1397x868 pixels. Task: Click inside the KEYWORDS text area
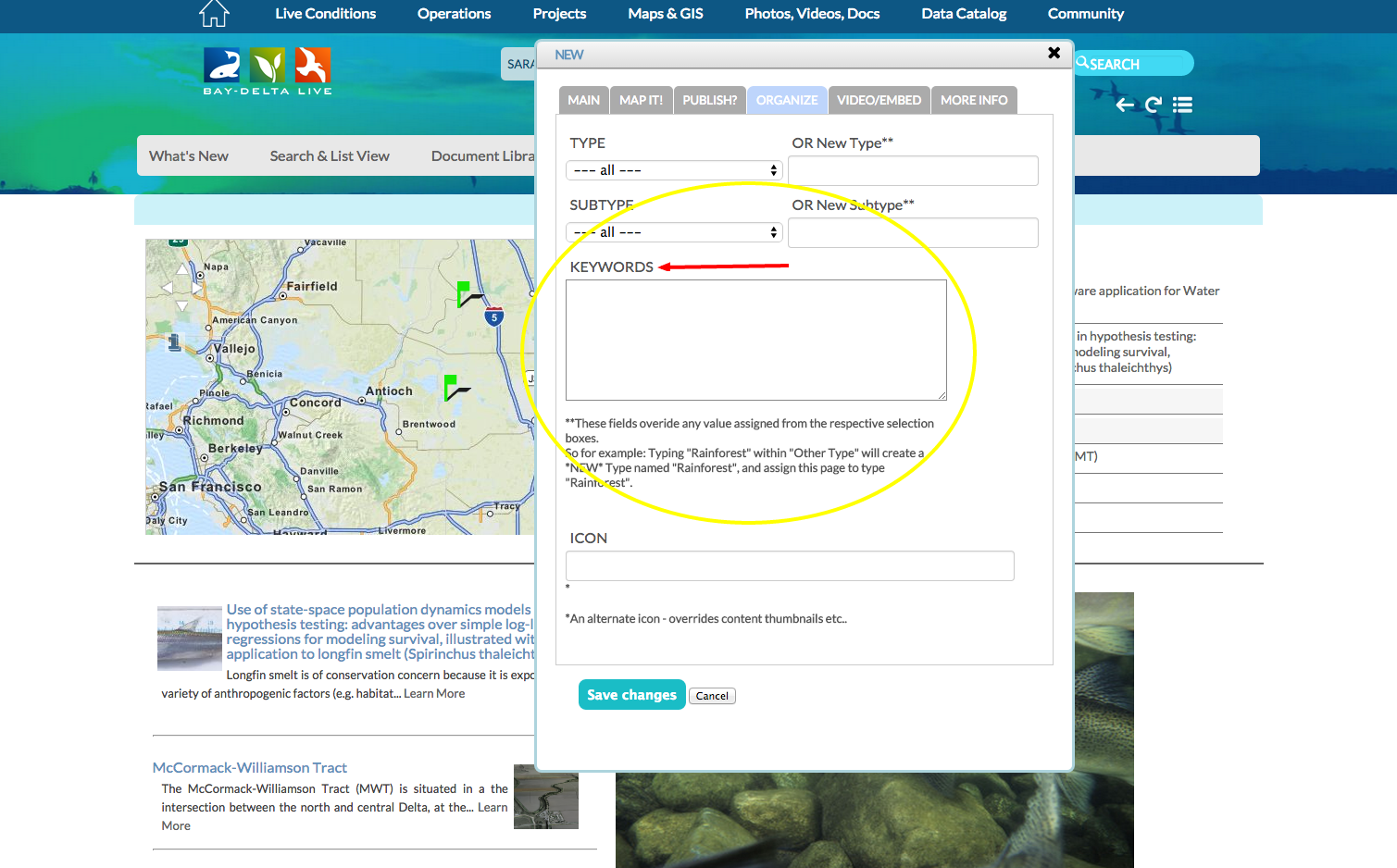coord(755,340)
